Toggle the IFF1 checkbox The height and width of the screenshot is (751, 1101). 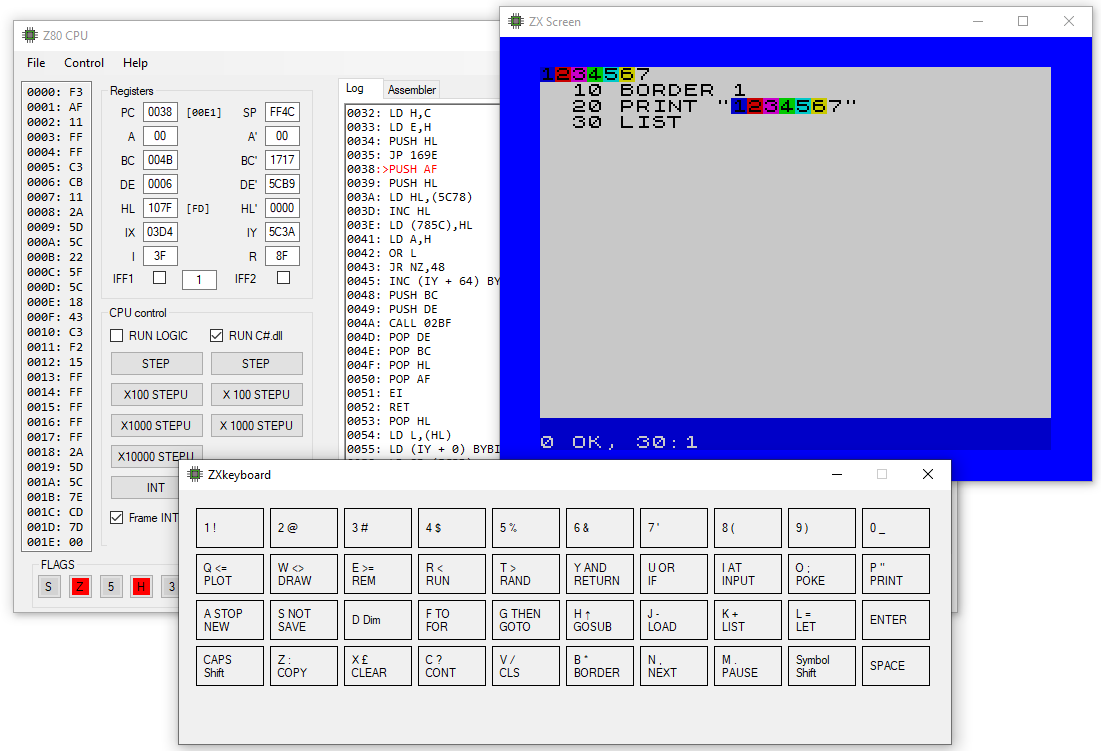click(159, 278)
